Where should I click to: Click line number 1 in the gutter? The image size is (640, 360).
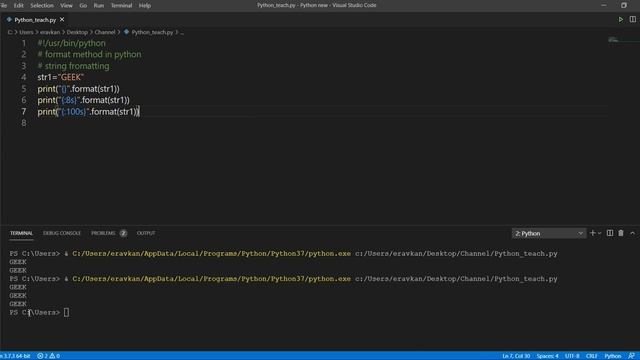point(24,43)
